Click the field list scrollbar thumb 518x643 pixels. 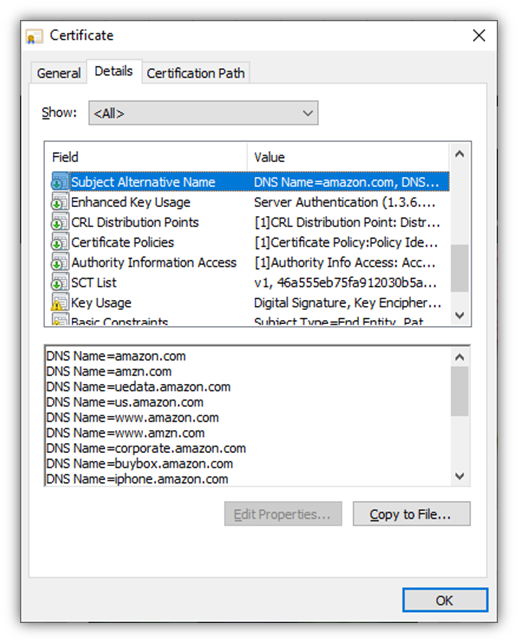(x=460, y=268)
